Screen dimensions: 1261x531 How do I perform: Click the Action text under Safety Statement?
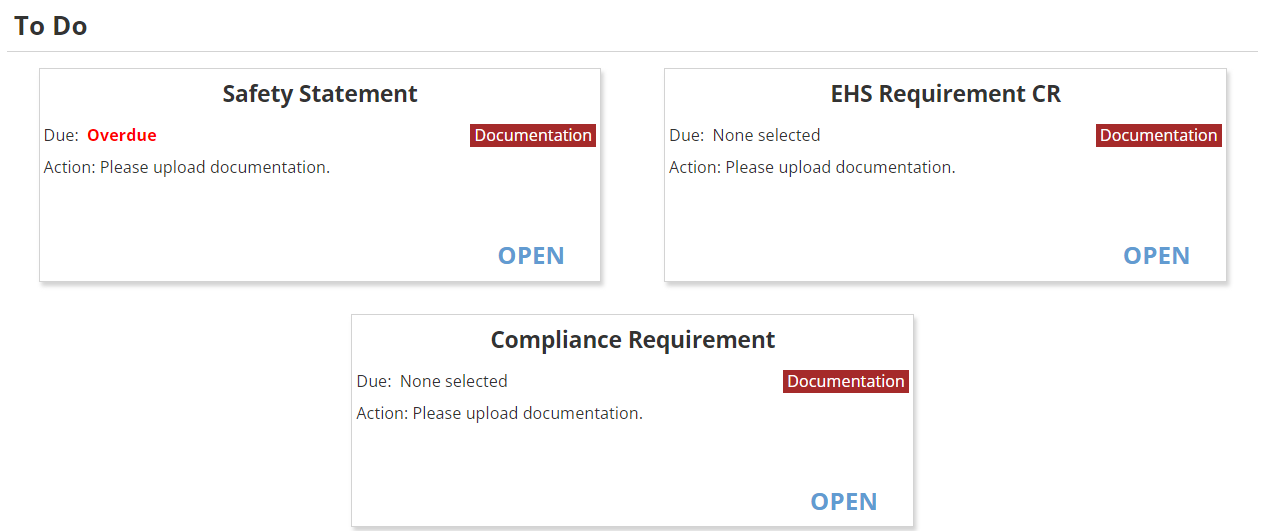(187, 167)
